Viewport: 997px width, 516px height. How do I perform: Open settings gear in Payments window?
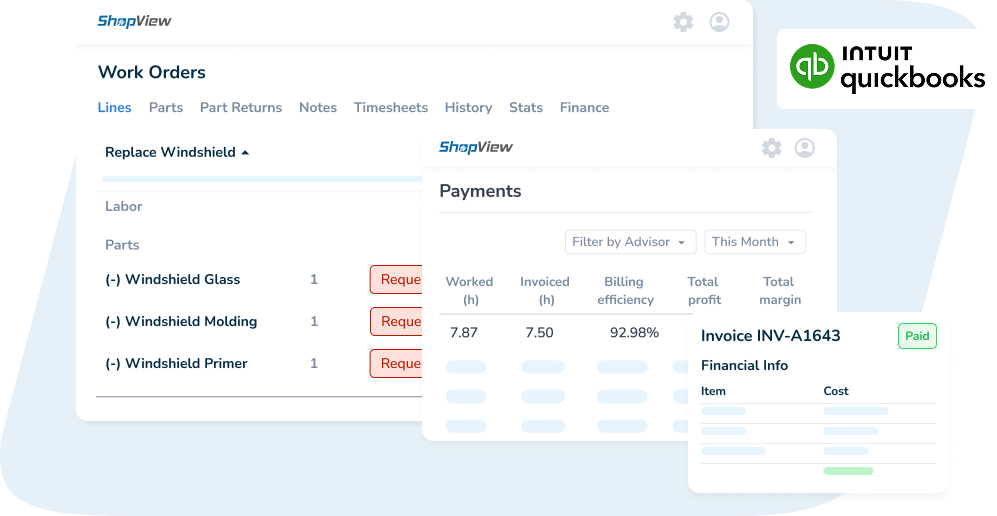pyautogui.click(x=771, y=148)
